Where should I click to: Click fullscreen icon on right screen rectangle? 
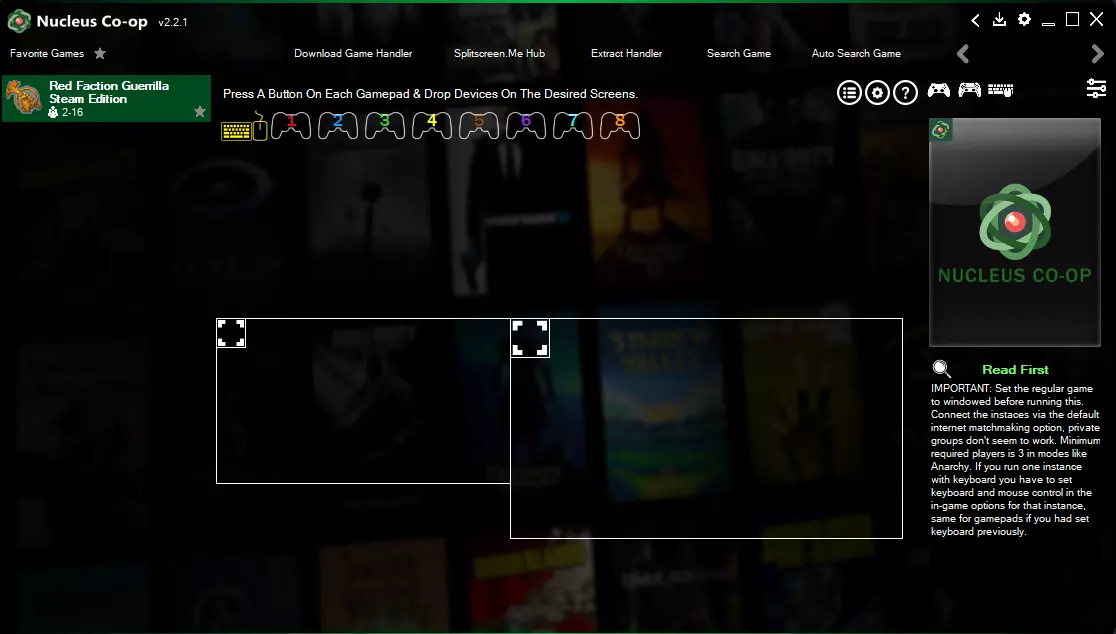pyautogui.click(x=530, y=338)
